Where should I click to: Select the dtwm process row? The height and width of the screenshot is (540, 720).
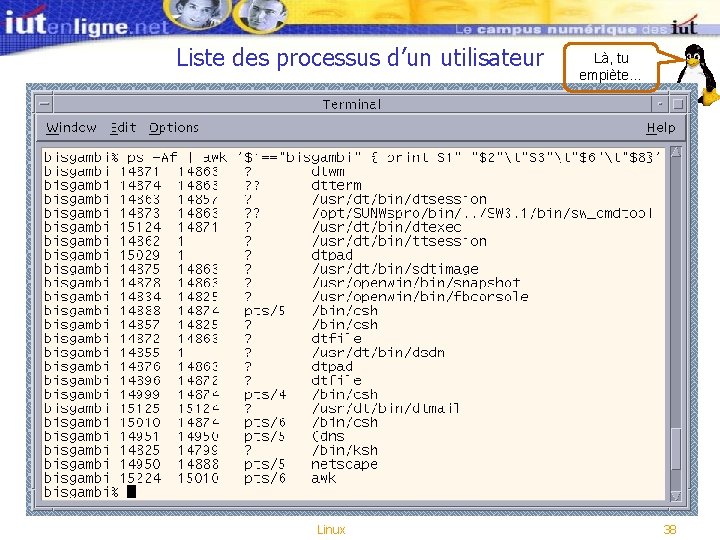(x=194, y=171)
